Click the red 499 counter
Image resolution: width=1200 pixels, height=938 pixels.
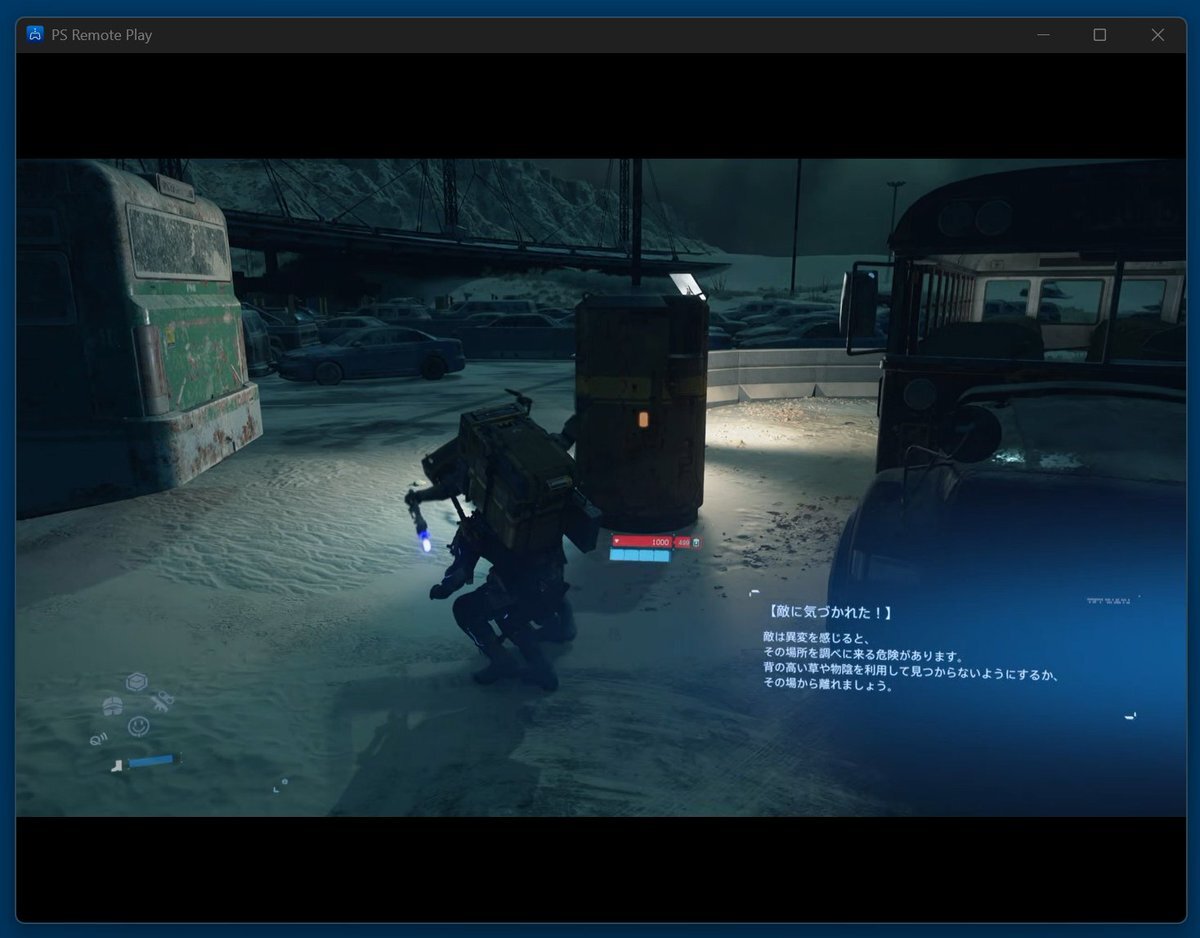click(683, 542)
